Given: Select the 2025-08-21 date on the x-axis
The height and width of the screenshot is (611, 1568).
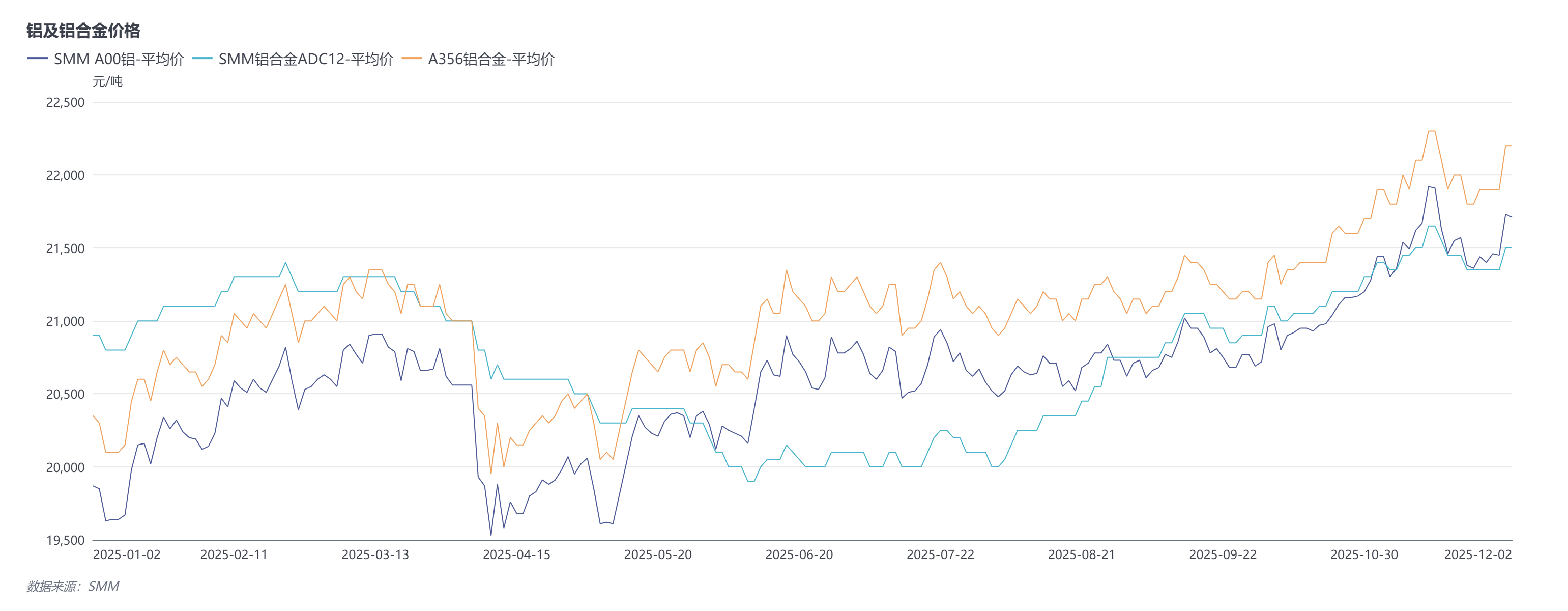Looking at the screenshot, I should 1081,555.
